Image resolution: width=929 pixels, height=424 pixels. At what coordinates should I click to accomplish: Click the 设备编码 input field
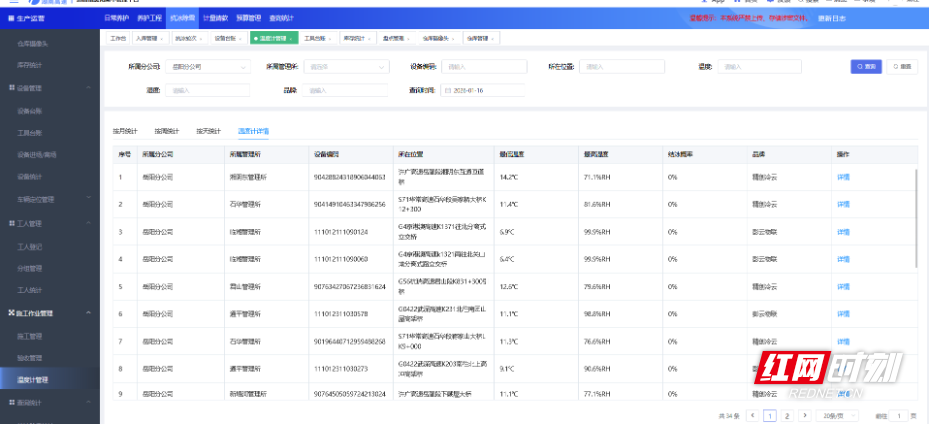(485, 68)
